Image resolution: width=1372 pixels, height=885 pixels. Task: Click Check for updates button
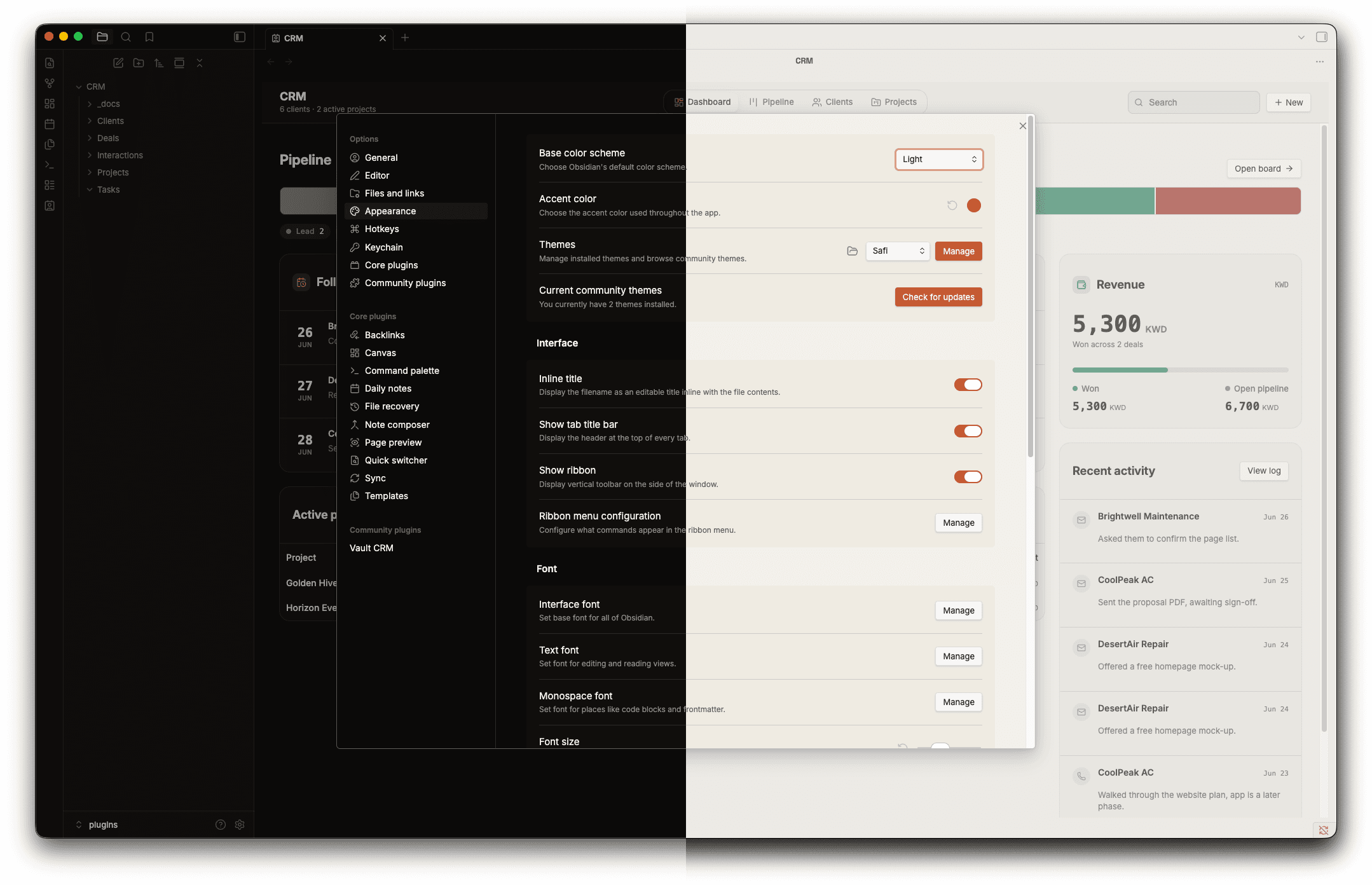coord(938,297)
